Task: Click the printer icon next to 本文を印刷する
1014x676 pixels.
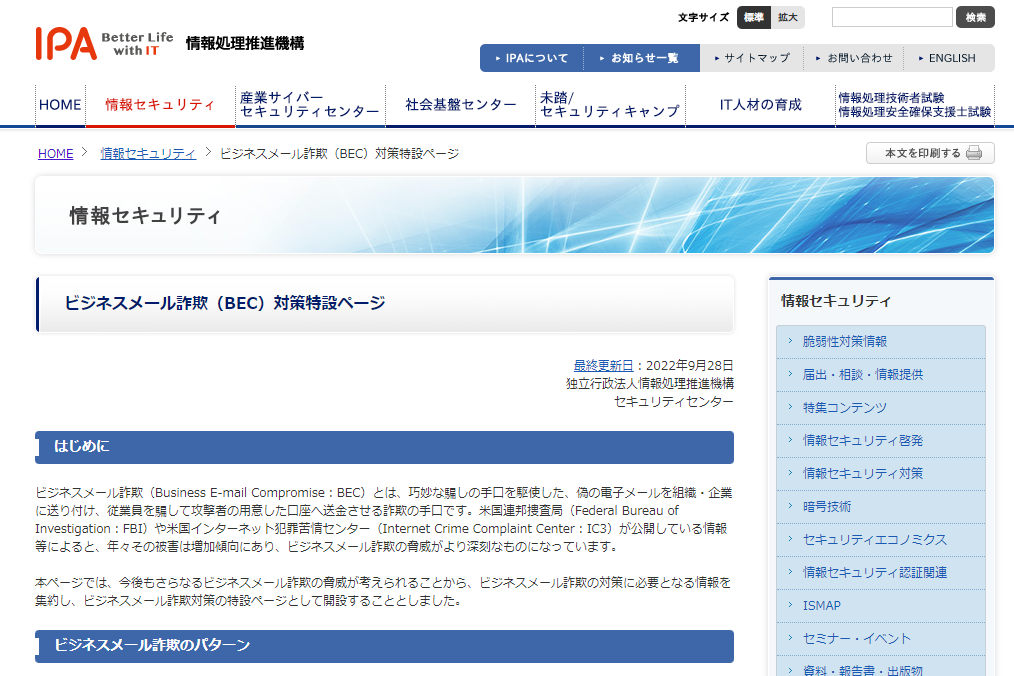Action: pyautogui.click(x=973, y=153)
